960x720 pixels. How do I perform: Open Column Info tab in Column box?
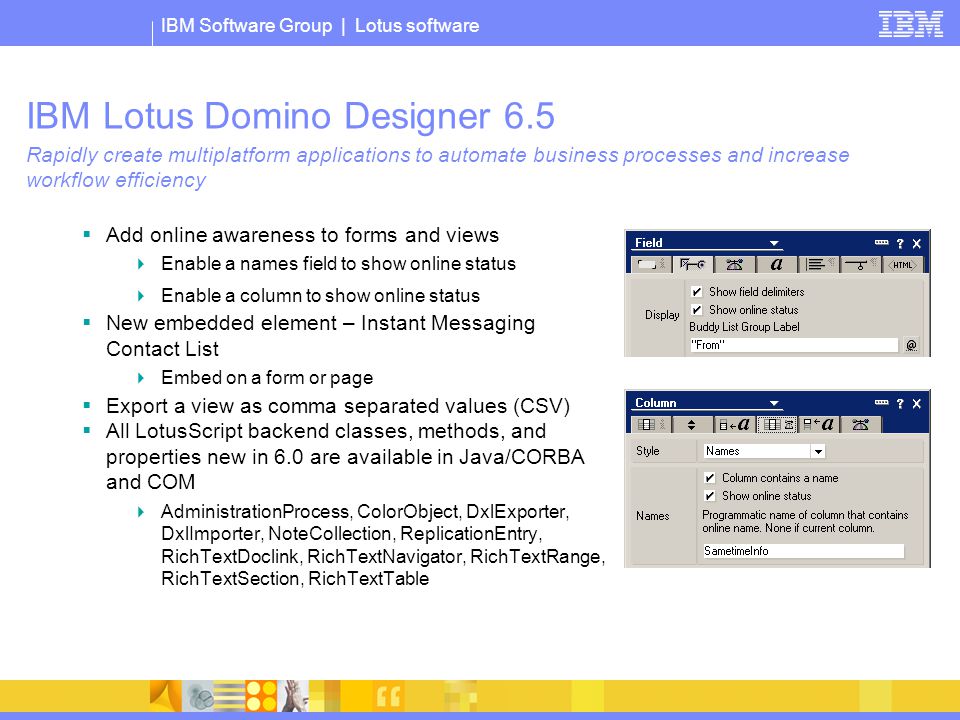650,424
